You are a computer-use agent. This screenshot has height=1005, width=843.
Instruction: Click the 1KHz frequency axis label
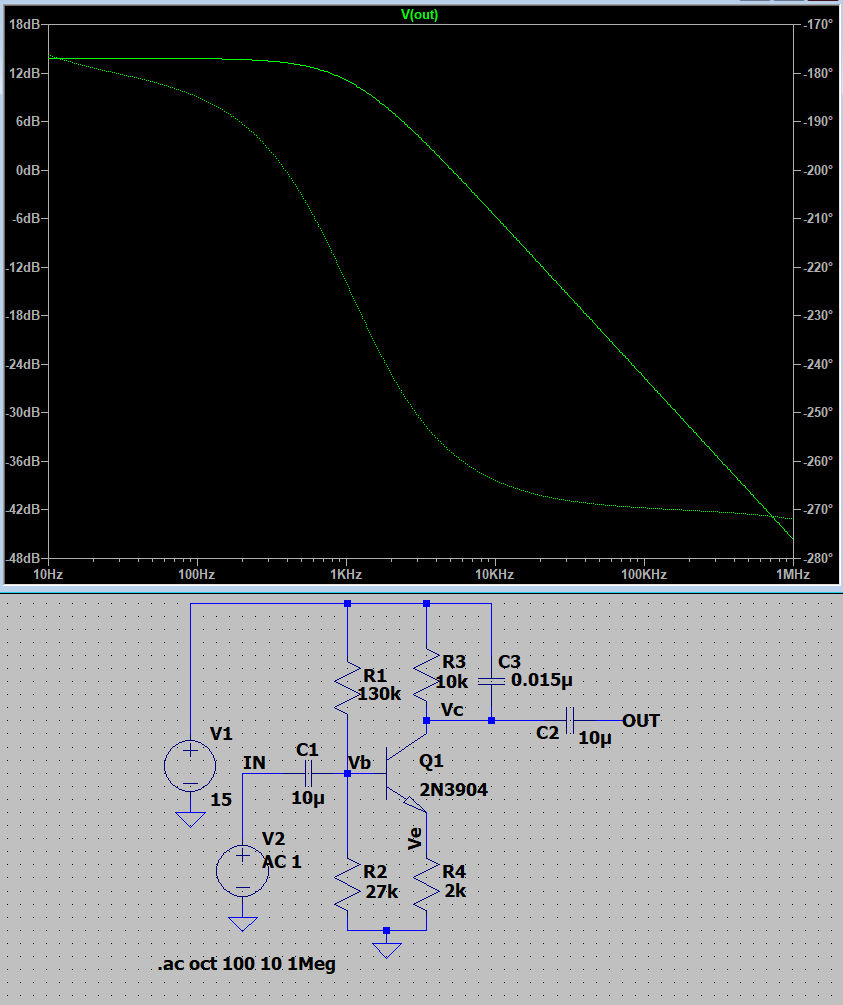(345, 575)
